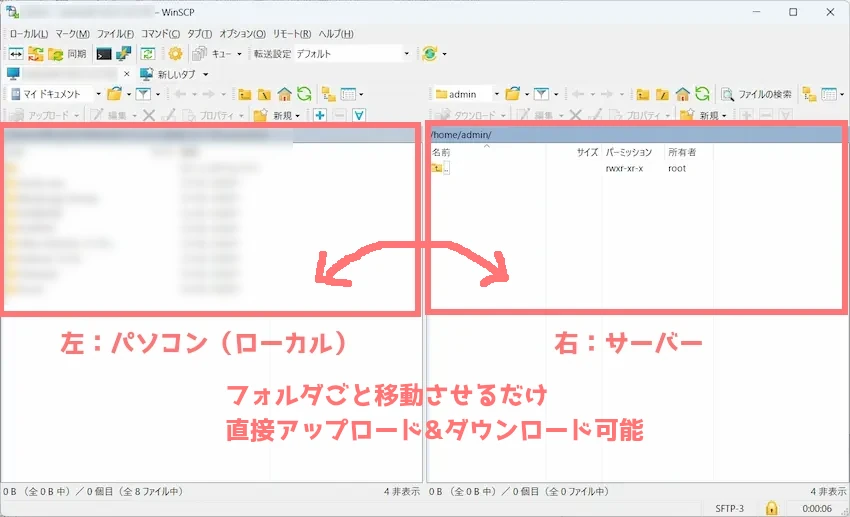The image size is (850, 517).
Task: Close the current session tab
Action: click(126, 74)
